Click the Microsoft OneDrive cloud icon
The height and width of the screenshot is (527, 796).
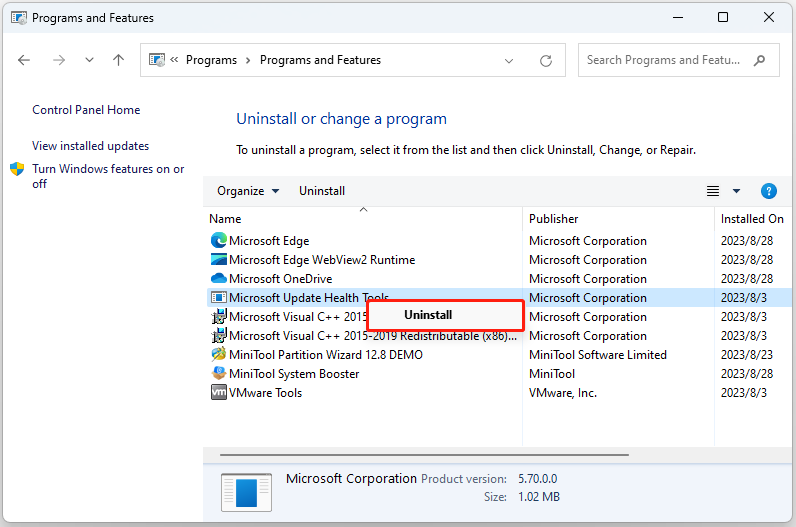(x=219, y=278)
